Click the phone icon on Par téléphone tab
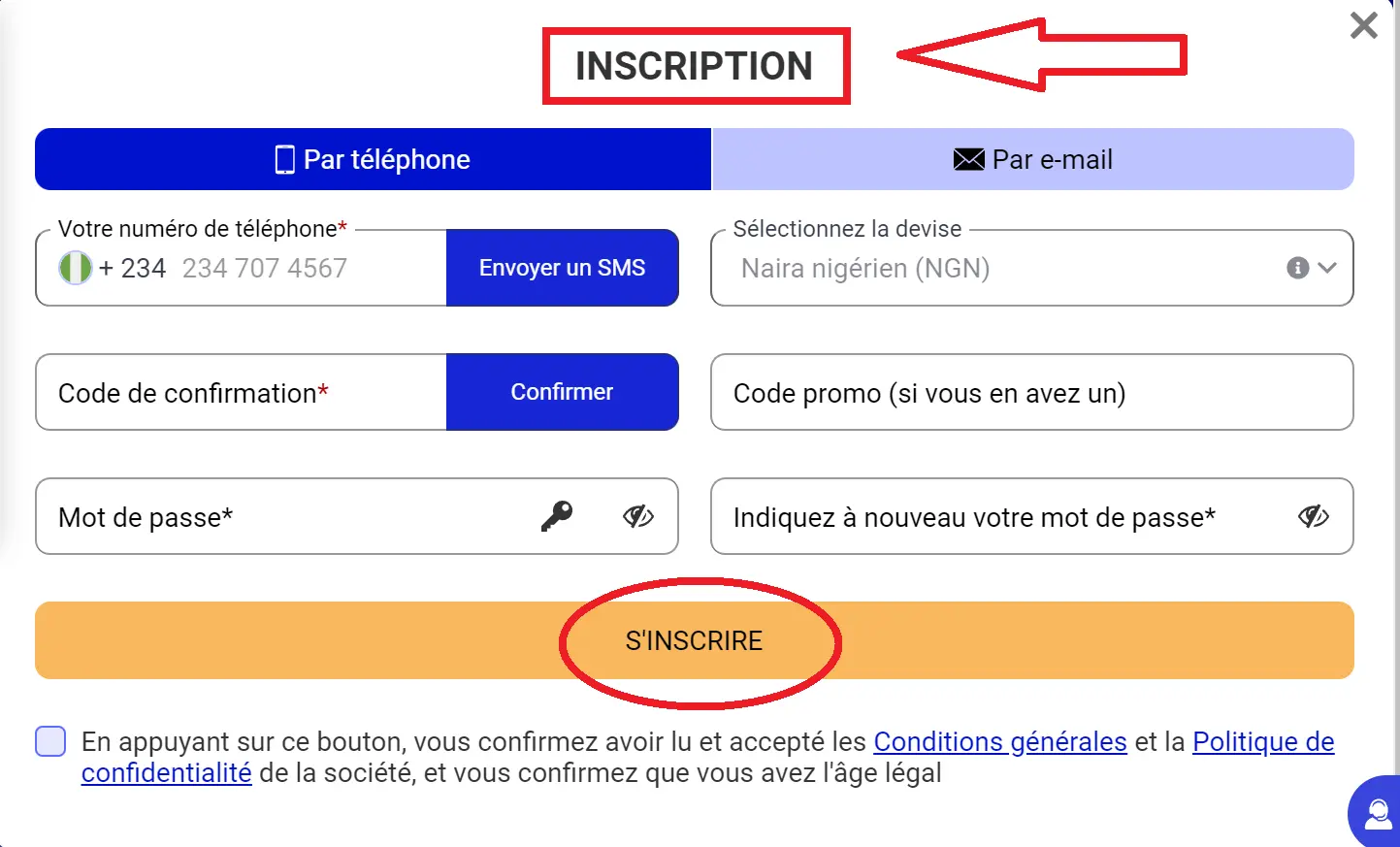Viewport: 1400px width, 847px height. coord(284,159)
